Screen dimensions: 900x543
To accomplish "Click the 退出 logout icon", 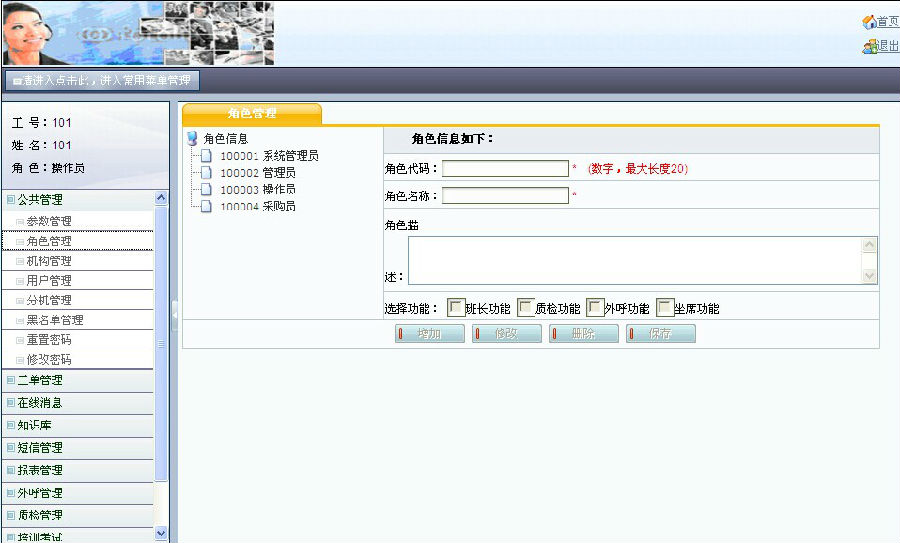I will (x=869, y=47).
